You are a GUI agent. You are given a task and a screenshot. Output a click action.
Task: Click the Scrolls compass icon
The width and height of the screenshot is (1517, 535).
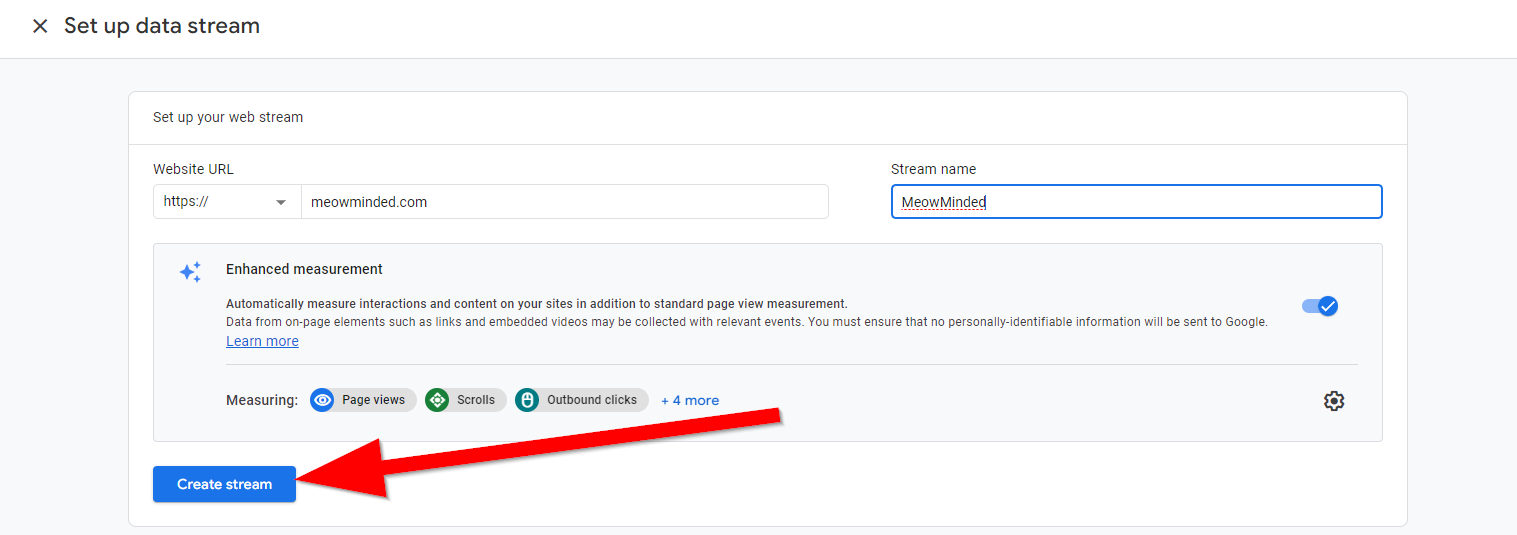(437, 400)
